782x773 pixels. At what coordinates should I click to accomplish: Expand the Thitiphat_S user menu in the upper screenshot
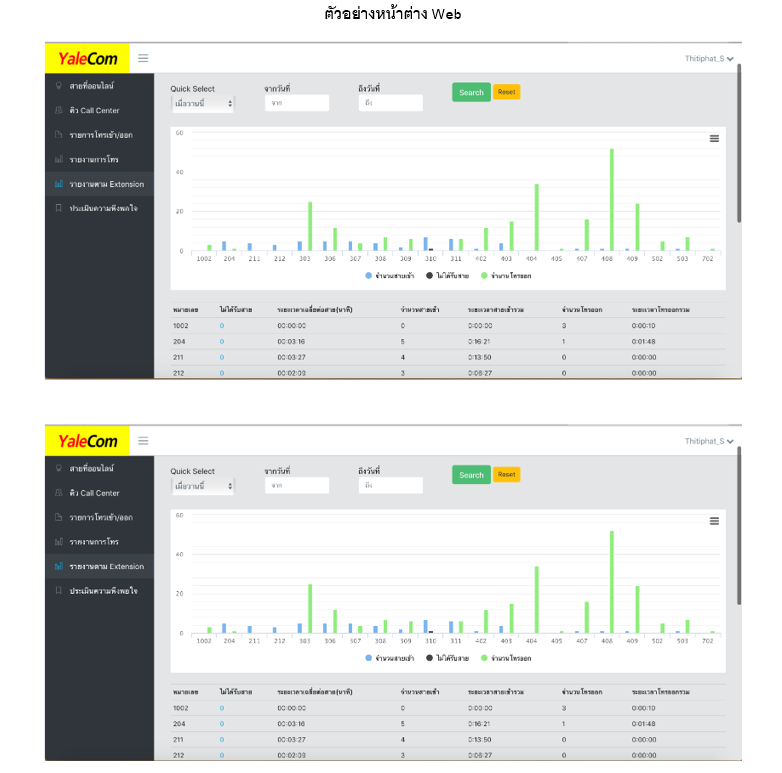tap(709, 59)
